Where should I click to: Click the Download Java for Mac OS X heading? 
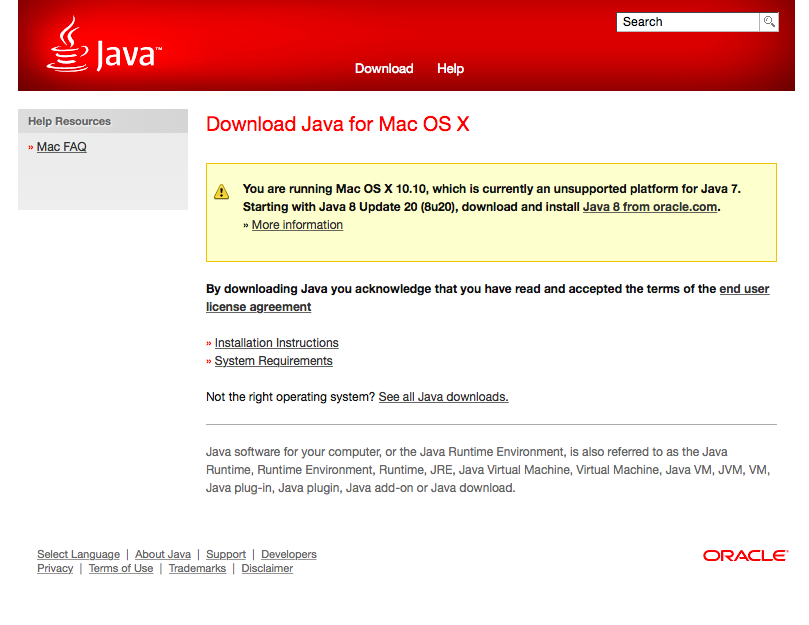pyautogui.click(x=337, y=124)
